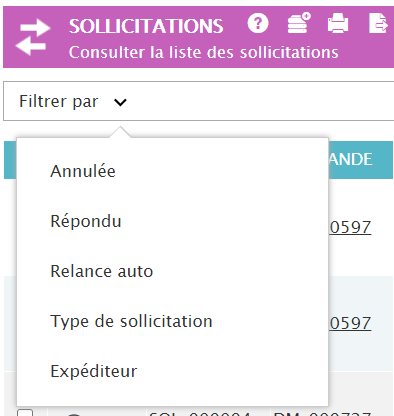Select Répondu from filter menu

[86, 221]
